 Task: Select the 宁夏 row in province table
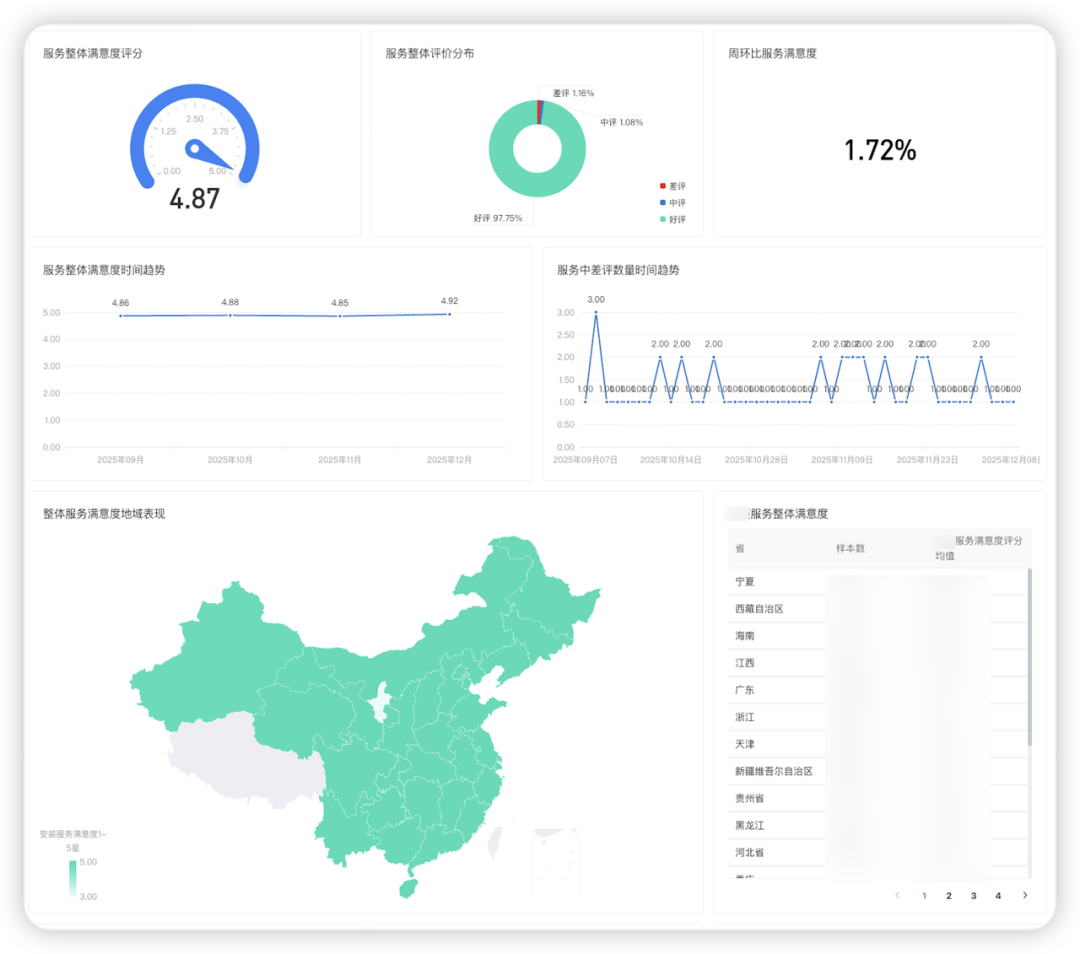[745, 582]
